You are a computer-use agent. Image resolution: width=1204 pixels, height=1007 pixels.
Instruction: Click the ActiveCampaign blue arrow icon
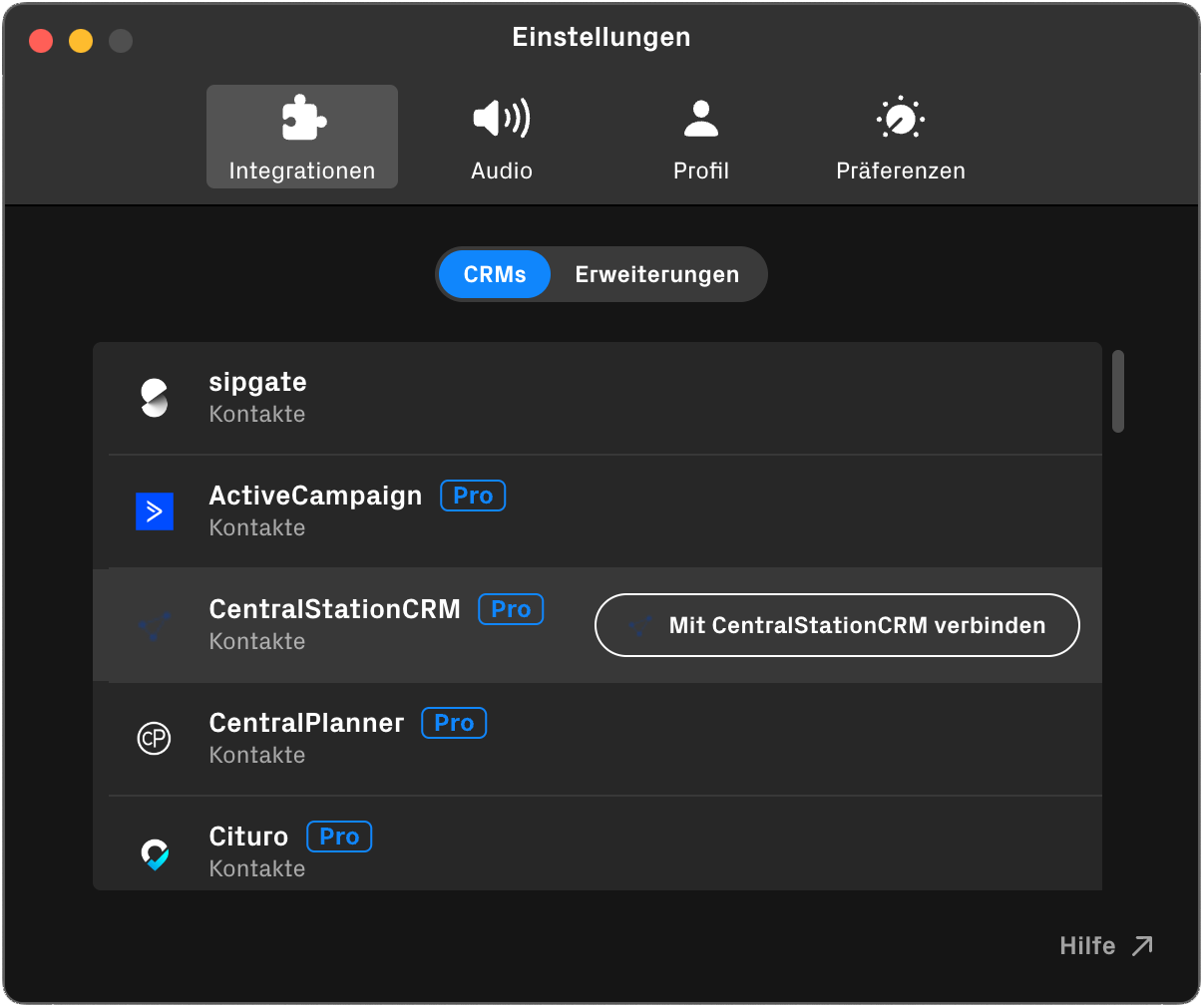[155, 511]
